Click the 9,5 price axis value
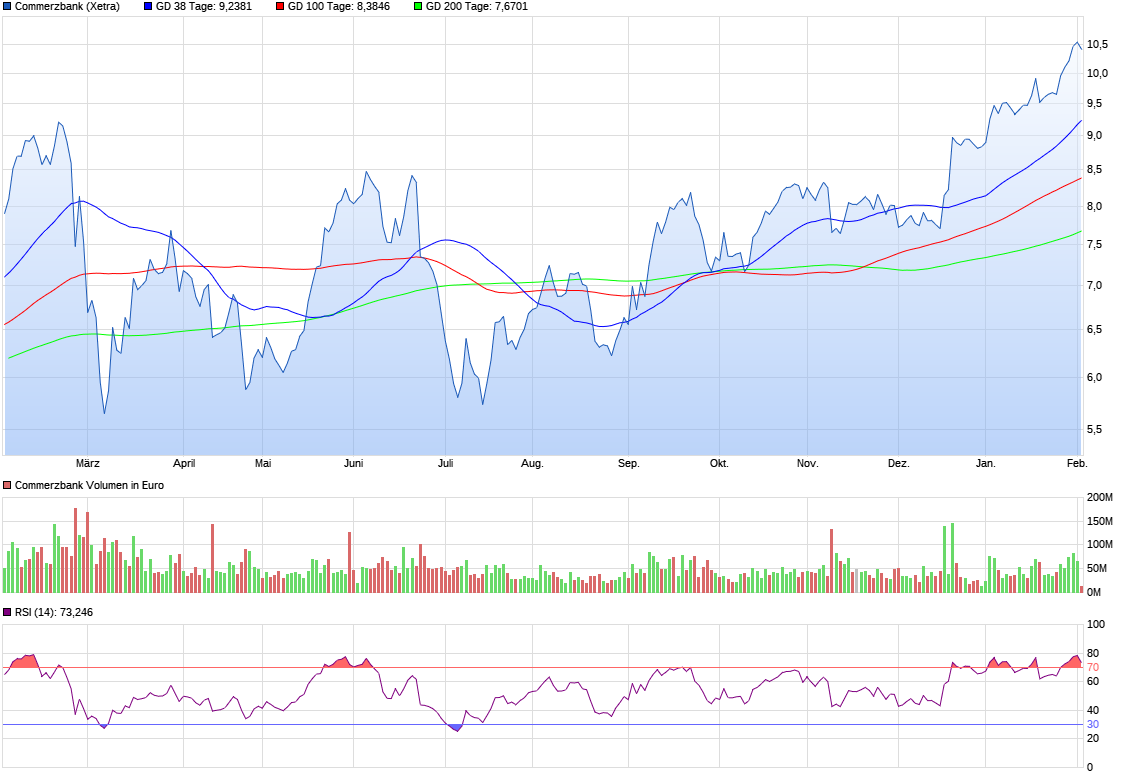The image size is (1128, 779). [x=1094, y=104]
